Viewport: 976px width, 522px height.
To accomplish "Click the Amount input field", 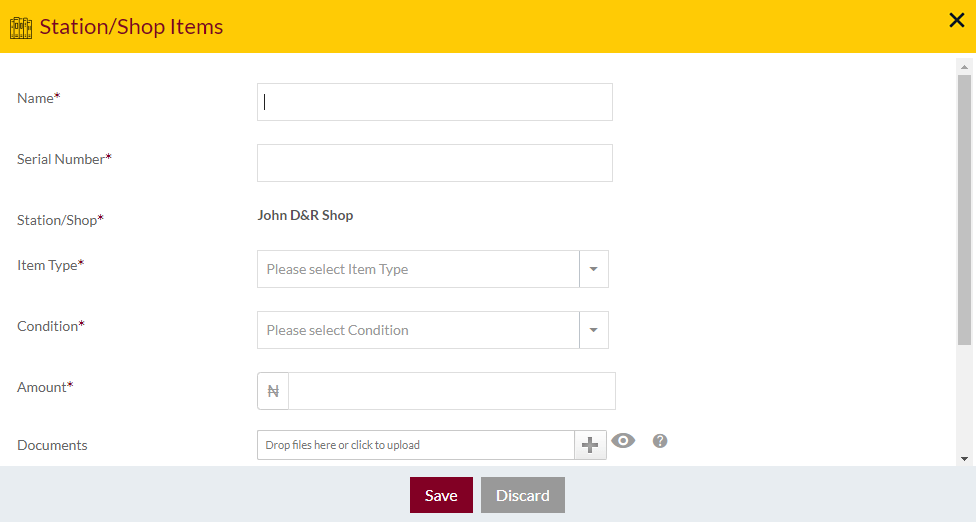I will [452, 391].
